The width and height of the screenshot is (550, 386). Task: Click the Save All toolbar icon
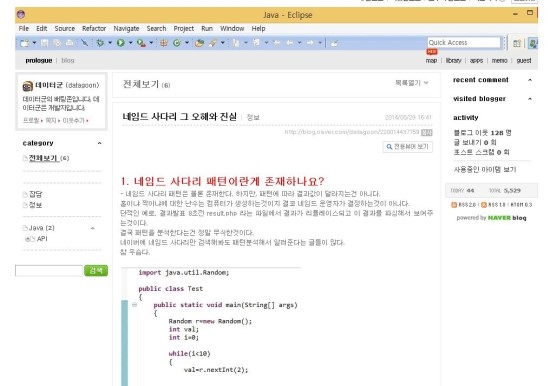tap(57, 43)
